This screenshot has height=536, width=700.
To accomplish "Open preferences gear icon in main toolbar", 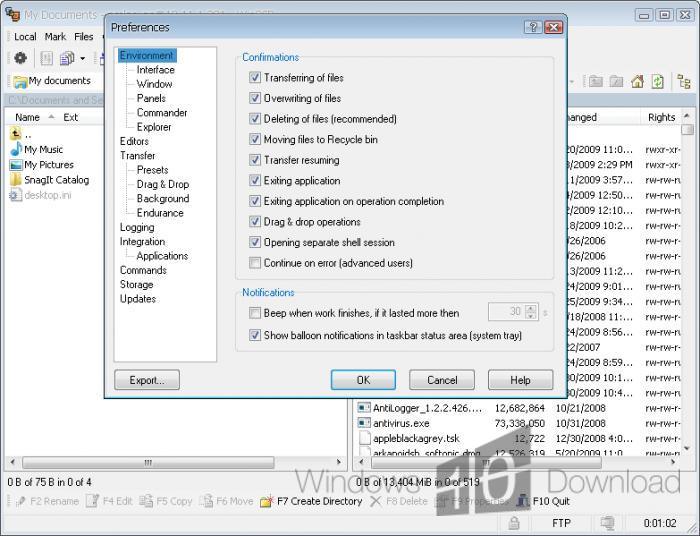I will (20, 58).
